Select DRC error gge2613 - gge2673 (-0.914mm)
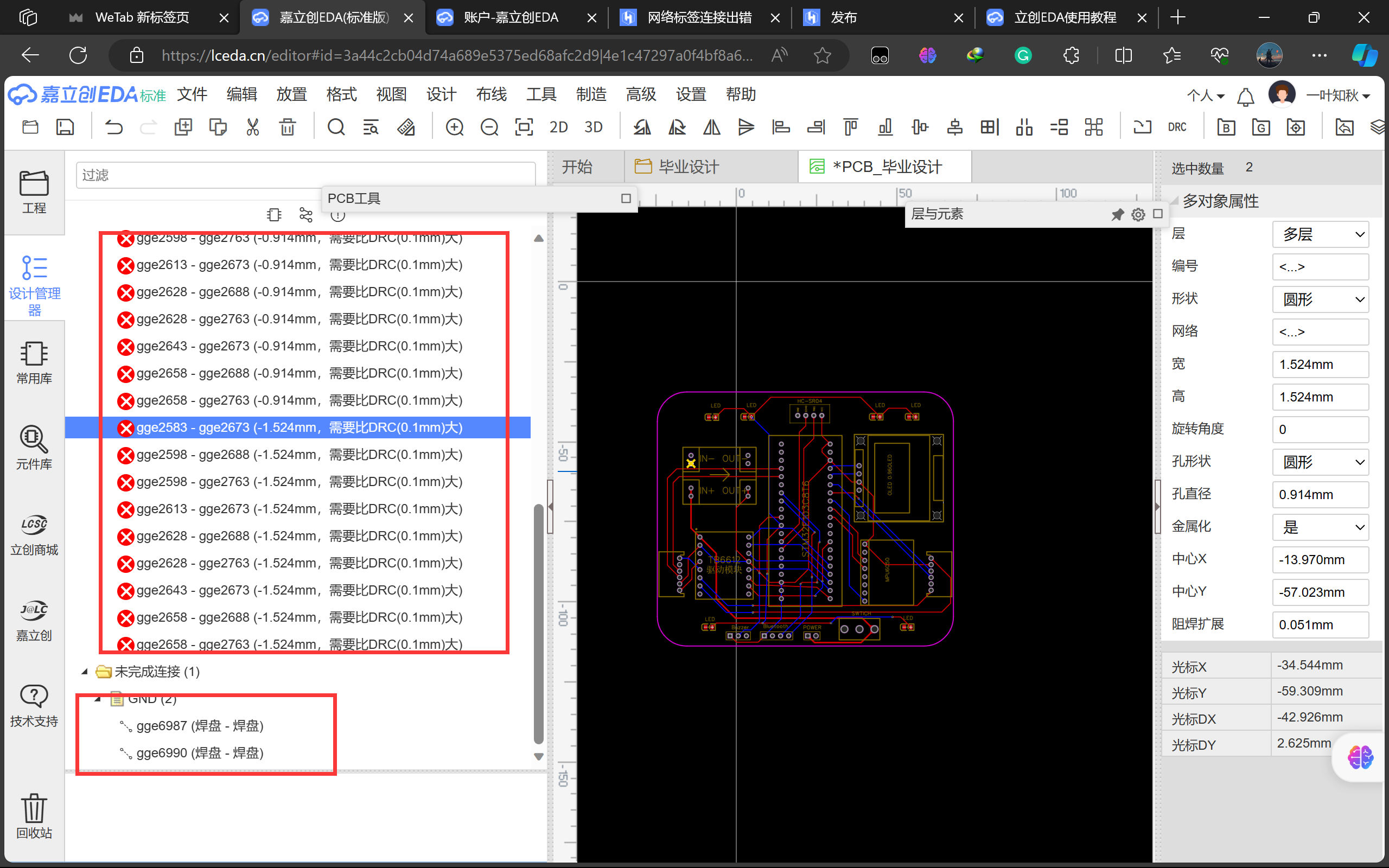The image size is (1389, 868). (298, 265)
